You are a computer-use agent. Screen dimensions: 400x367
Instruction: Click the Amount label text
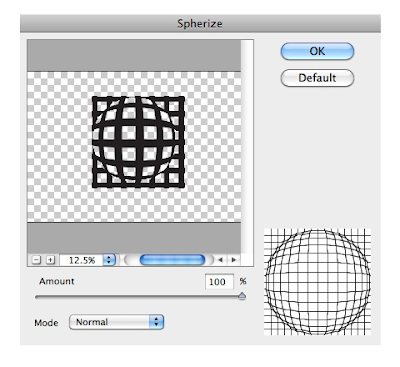click(57, 281)
